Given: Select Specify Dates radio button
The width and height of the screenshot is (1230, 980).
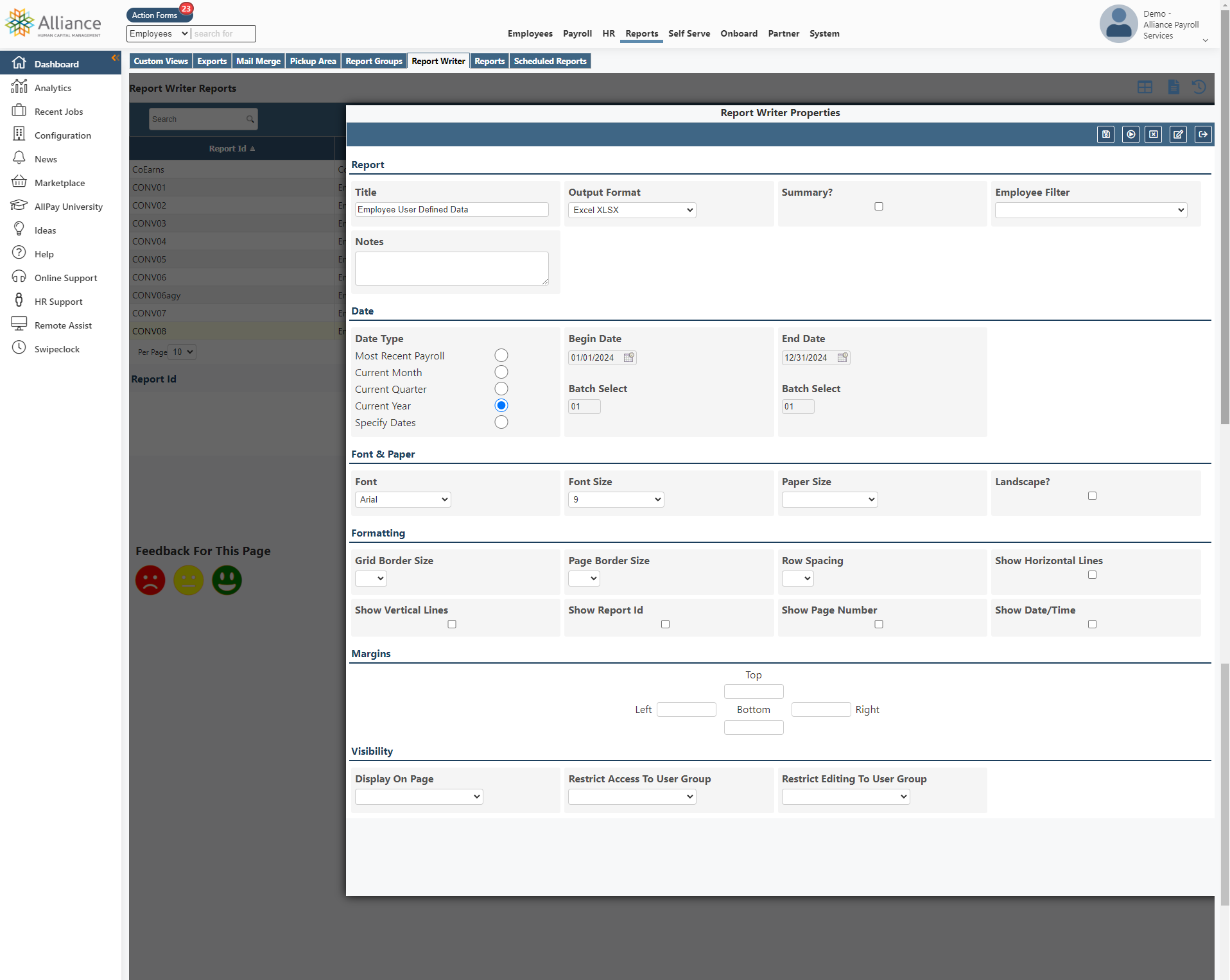Looking at the screenshot, I should tap(501, 422).
